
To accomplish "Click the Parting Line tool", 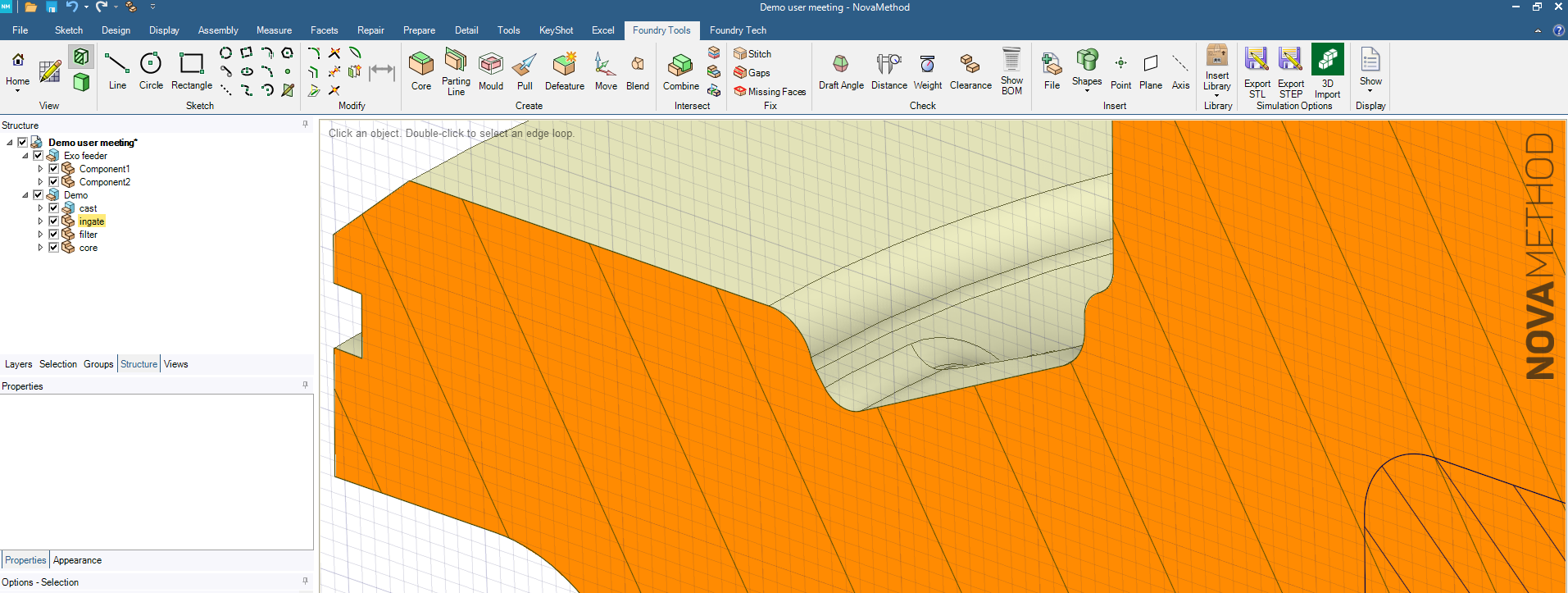I will (x=456, y=71).
